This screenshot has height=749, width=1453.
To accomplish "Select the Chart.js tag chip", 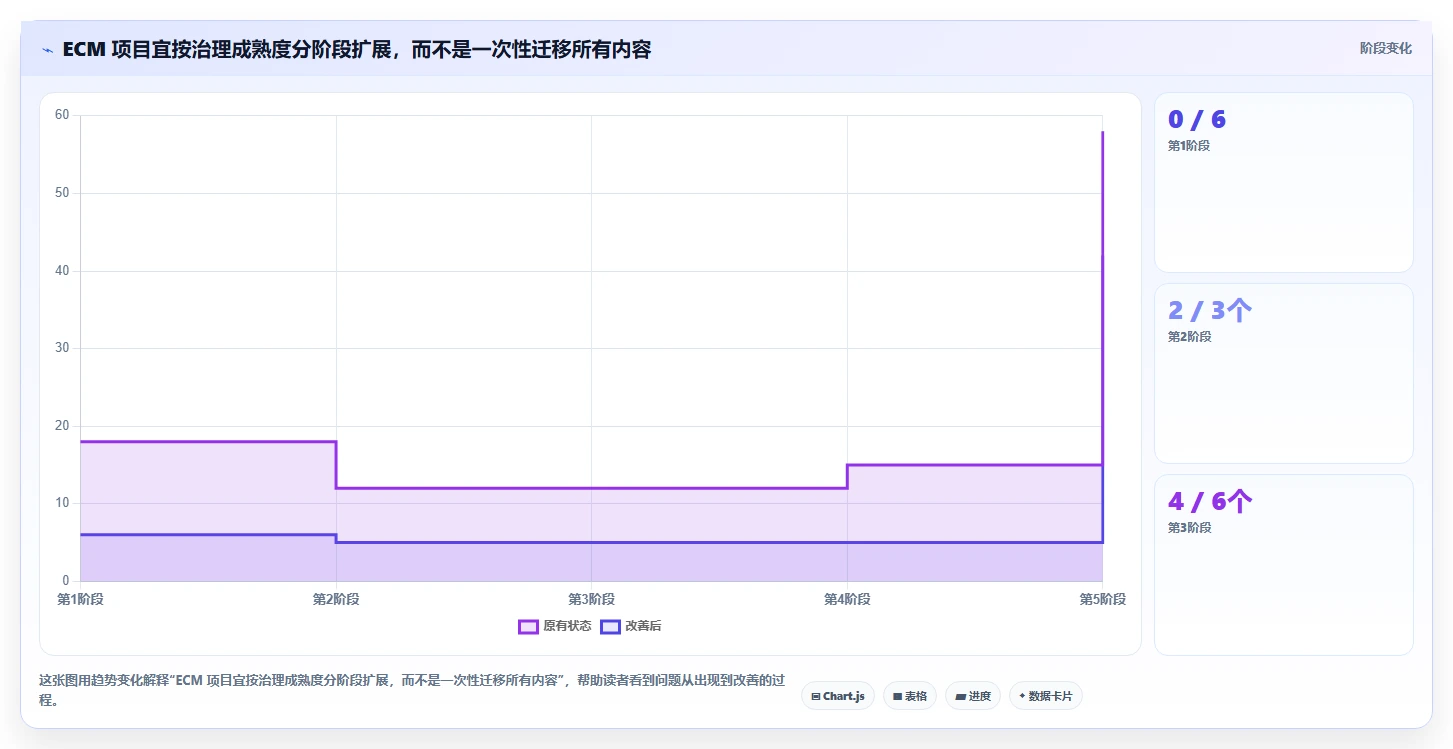I will pyautogui.click(x=838, y=696).
